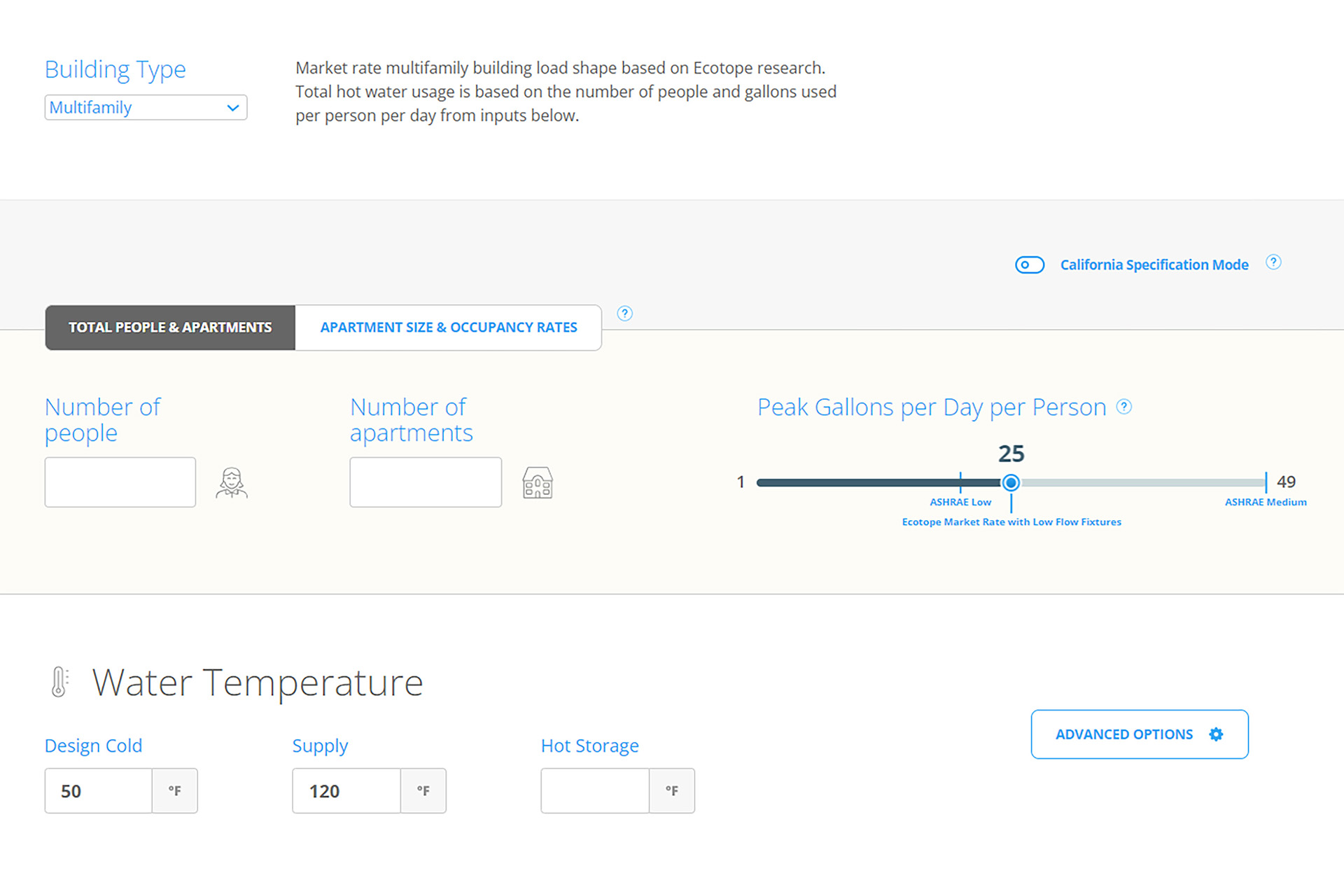Click the thermometer icon next to Water Temperature
The image size is (1344, 896).
pyautogui.click(x=59, y=682)
